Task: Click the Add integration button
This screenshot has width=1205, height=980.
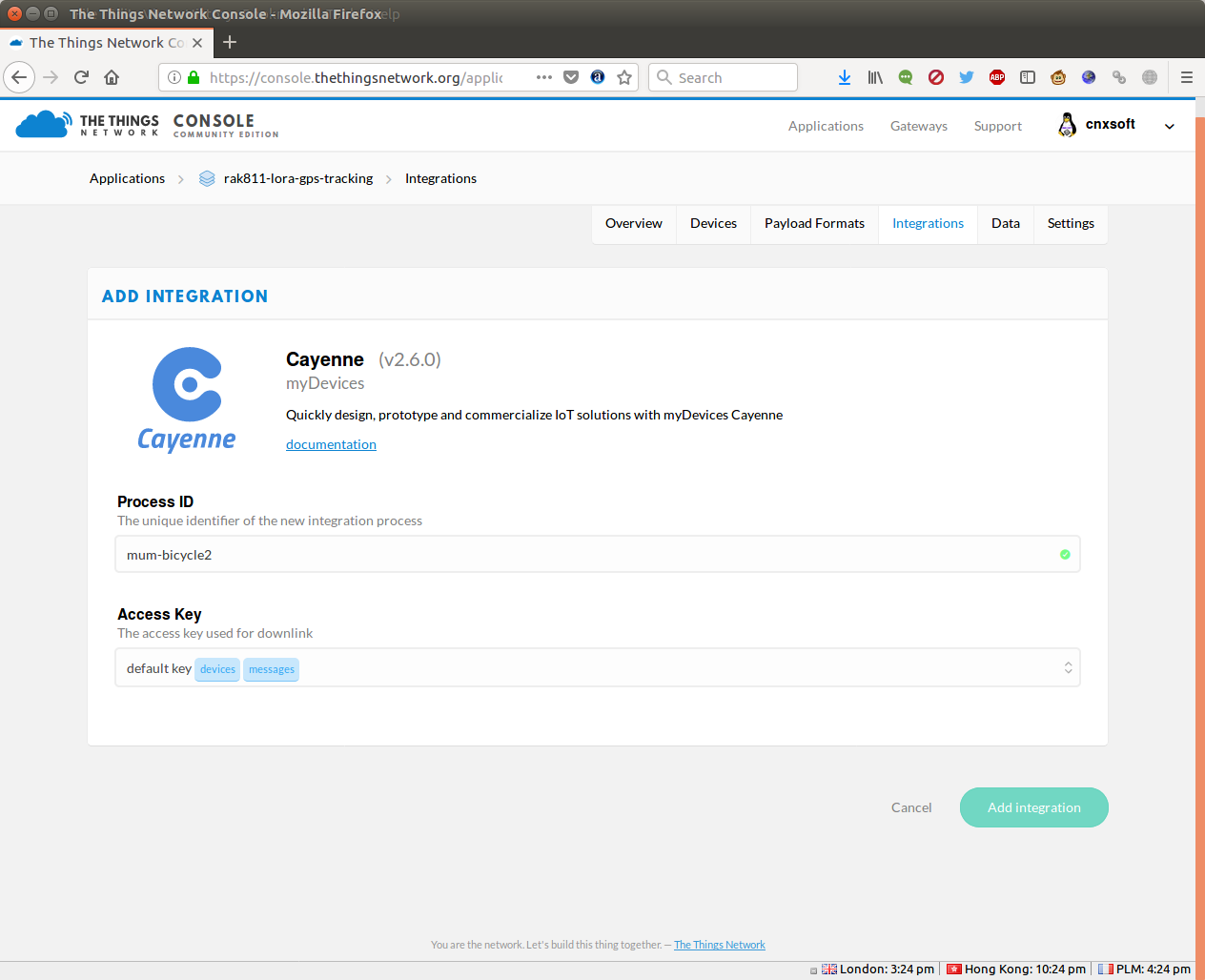Action: click(1034, 807)
